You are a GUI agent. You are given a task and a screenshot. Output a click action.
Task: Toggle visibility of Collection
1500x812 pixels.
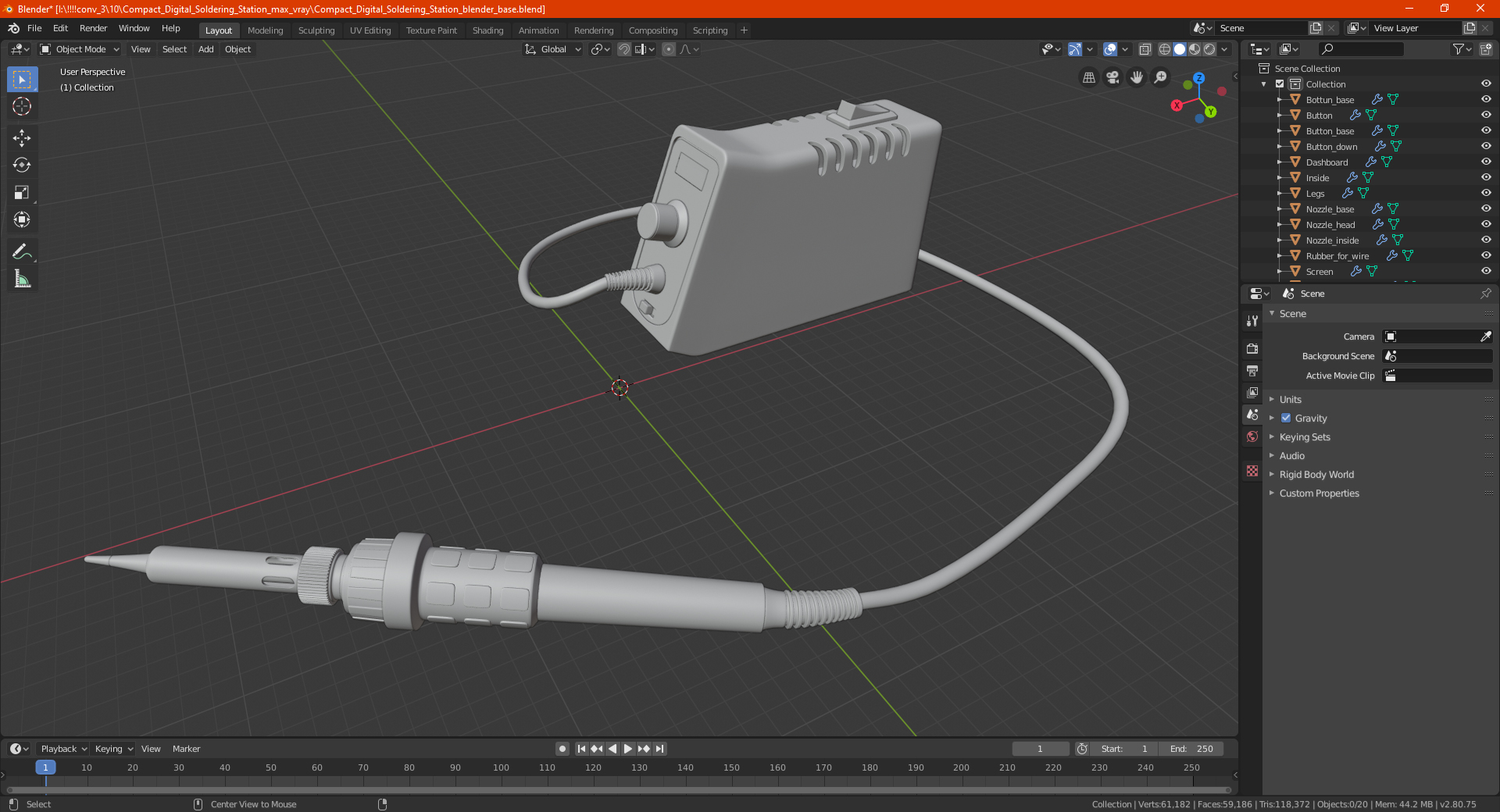[x=1486, y=84]
